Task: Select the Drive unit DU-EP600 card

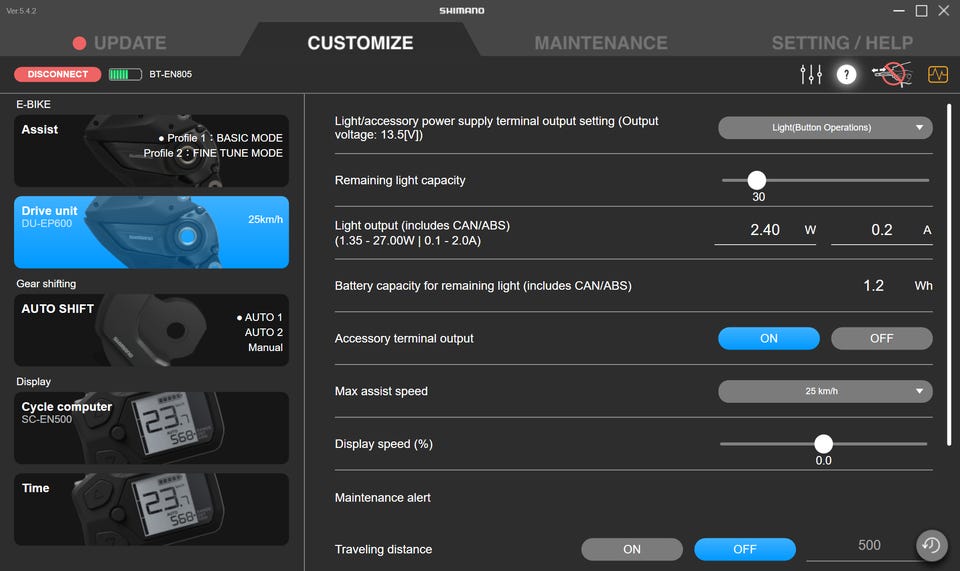Action: 151,232
